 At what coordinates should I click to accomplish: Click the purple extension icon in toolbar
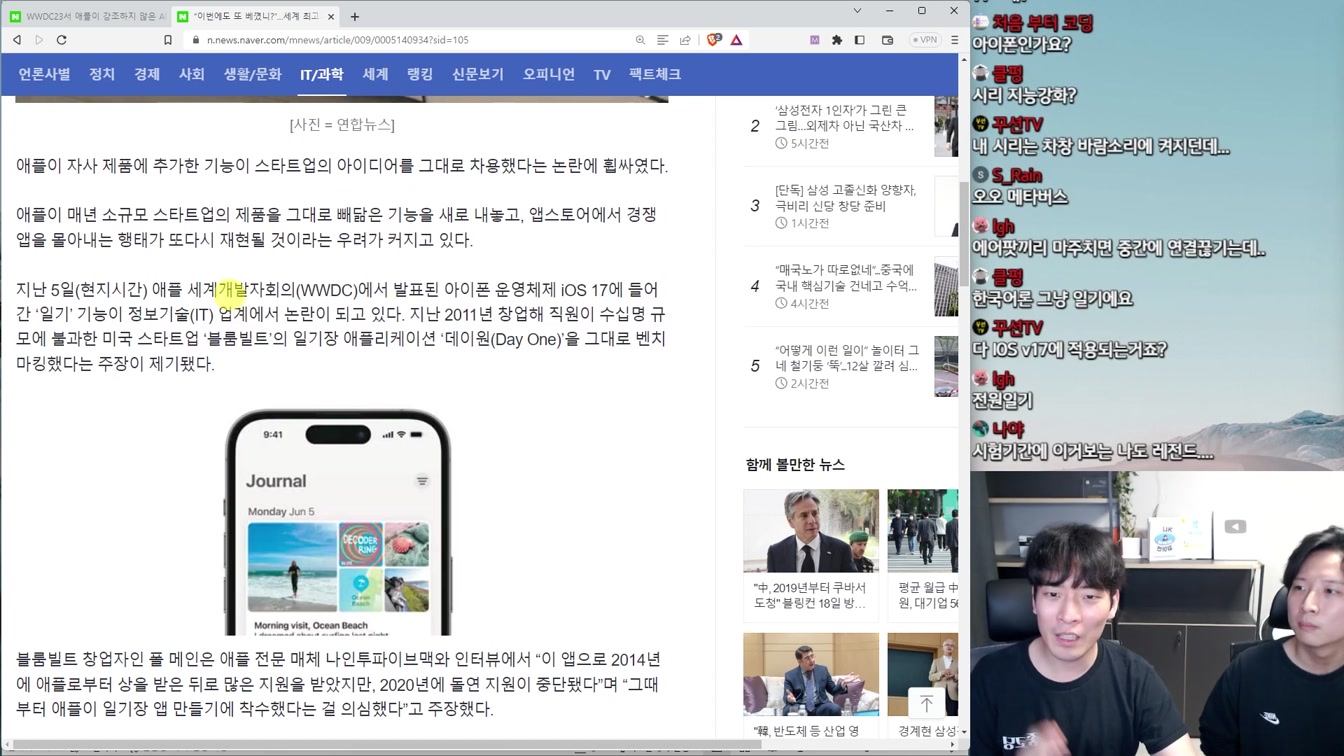(x=814, y=40)
